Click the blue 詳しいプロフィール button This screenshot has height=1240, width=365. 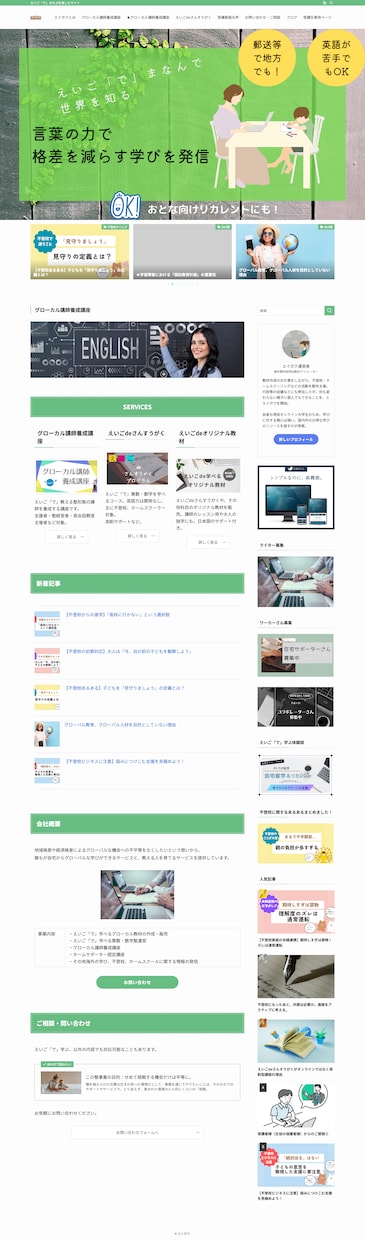pyautogui.click(x=296, y=438)
